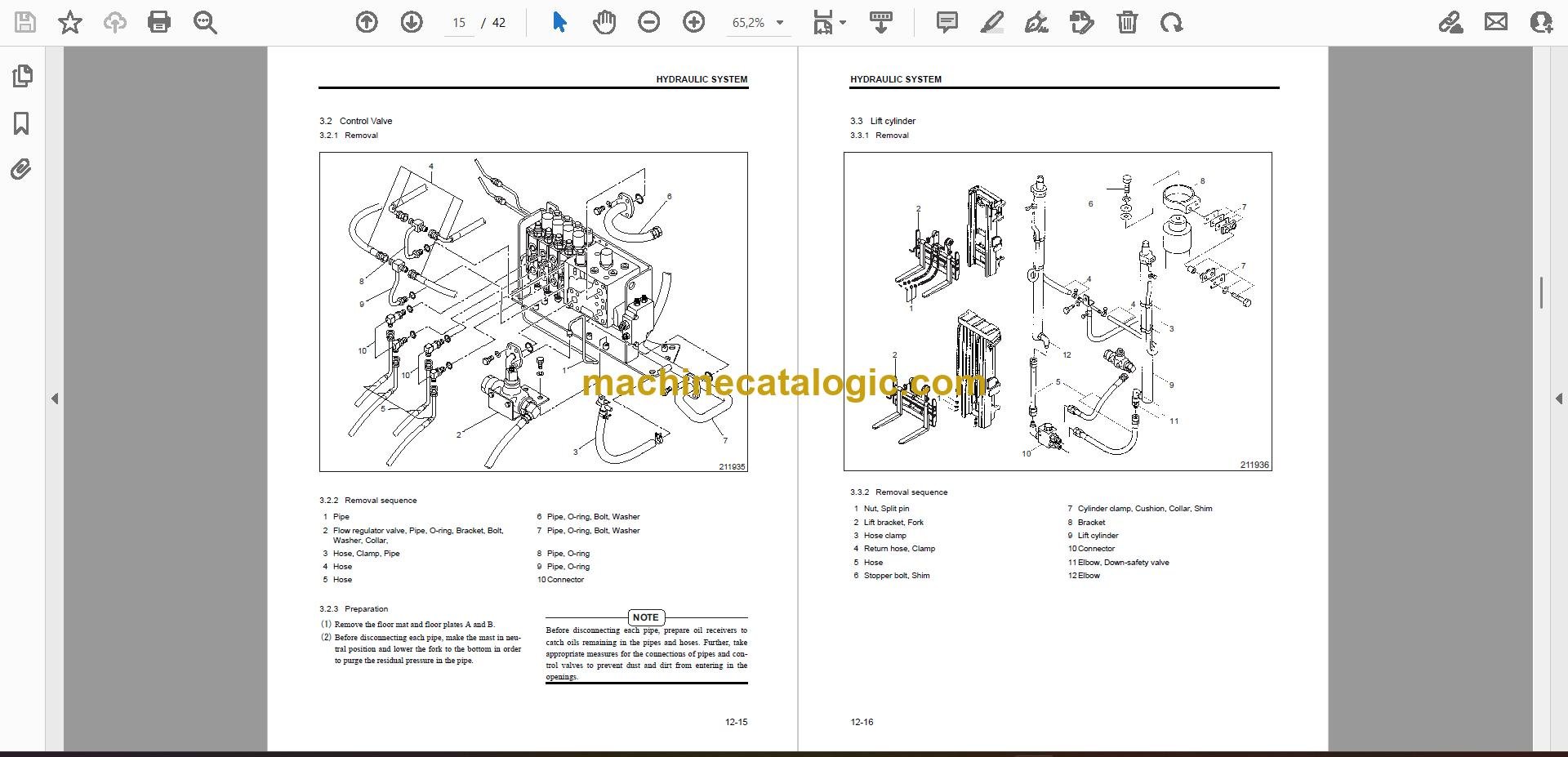Add a sticky note comment
Viewport: 1568px width, 757px height.
947,23
